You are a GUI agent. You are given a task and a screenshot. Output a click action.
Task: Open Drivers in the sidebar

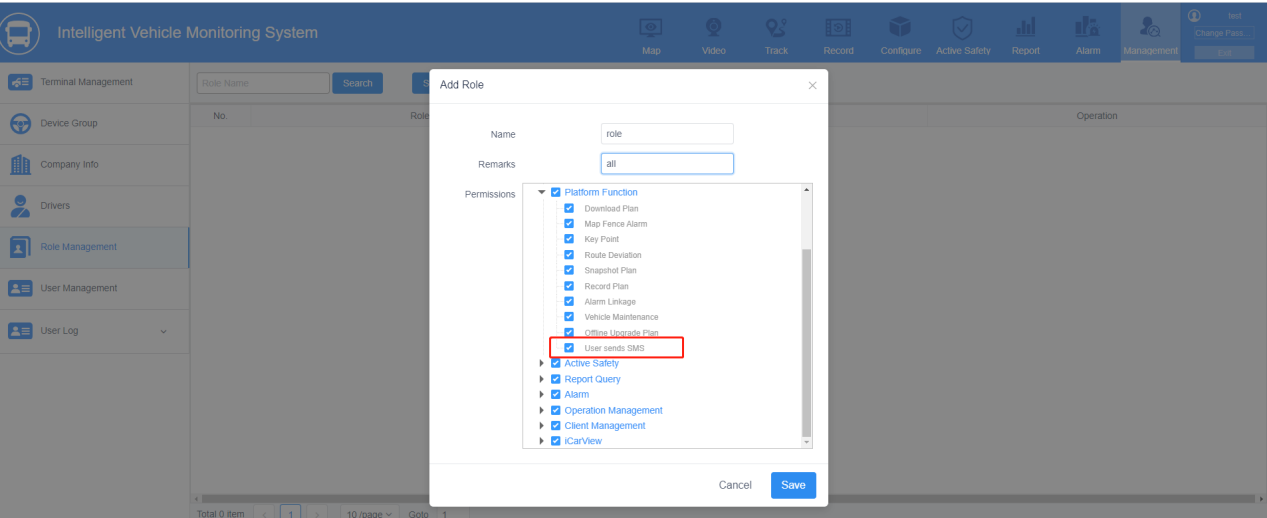pos(94,205)
